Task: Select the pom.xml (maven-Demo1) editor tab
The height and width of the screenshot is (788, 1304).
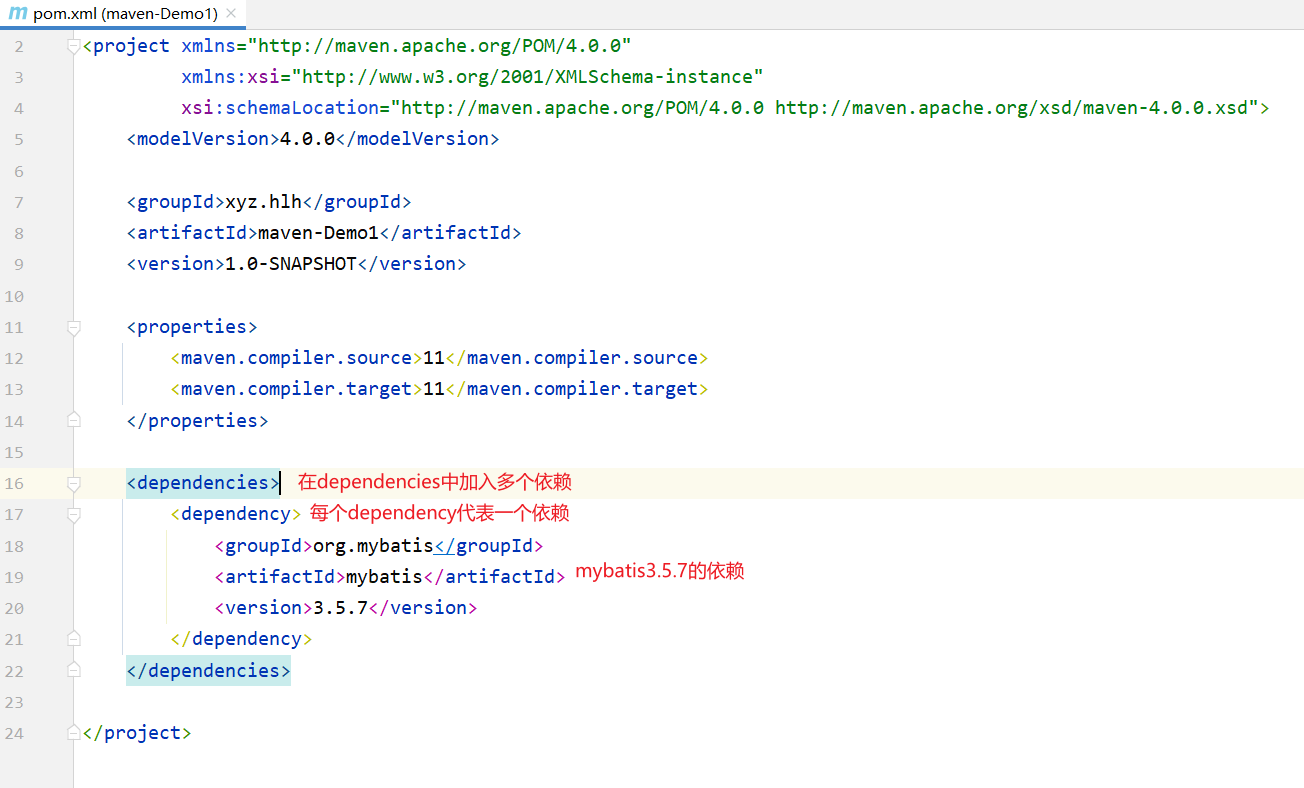Action: pos(122,14)
